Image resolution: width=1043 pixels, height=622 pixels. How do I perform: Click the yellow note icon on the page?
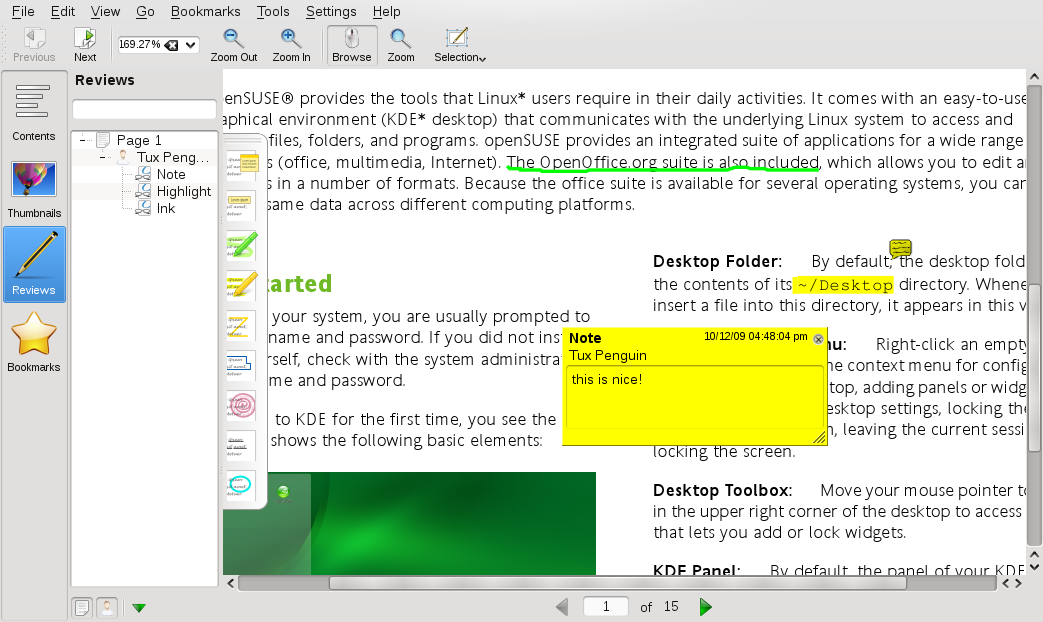coord(901,249)
